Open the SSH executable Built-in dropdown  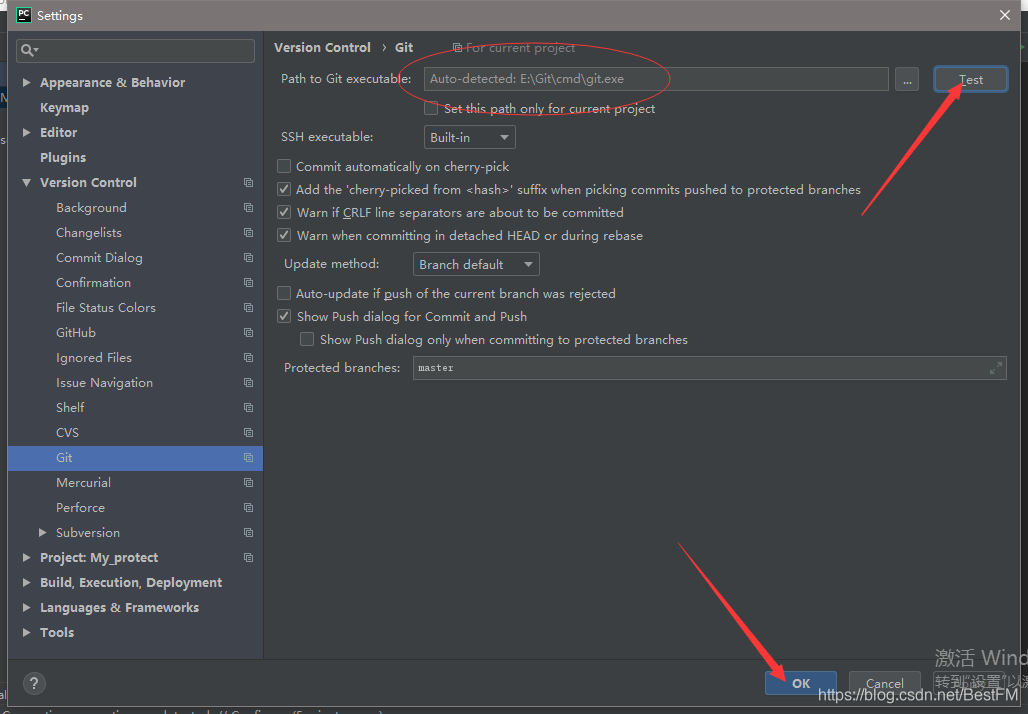pos(469,137)
